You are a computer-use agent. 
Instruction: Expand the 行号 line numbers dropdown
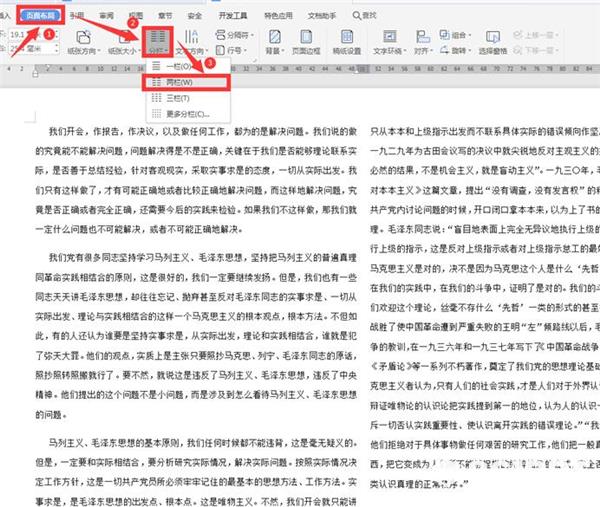click(224, 47)
